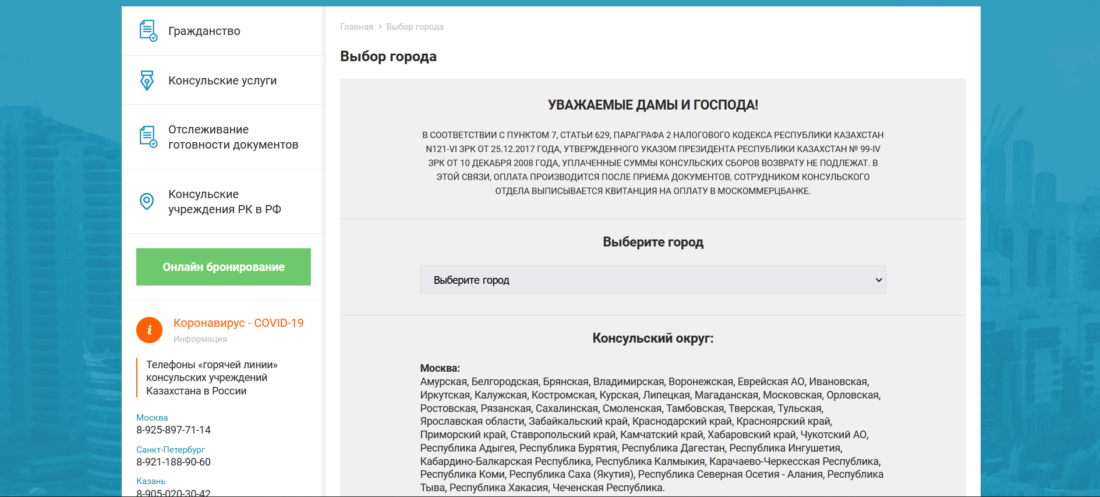Click the document tracking icon in sidebar

point(147,137)
